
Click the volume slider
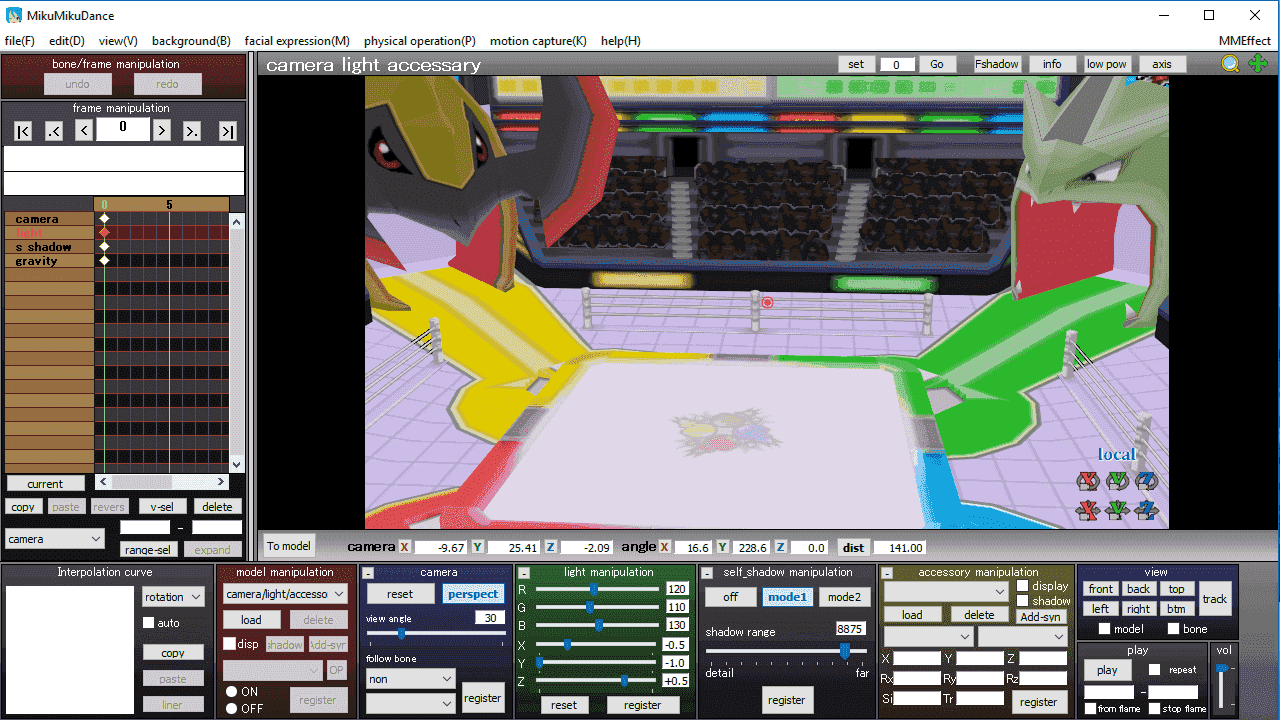coord(1222,687)
